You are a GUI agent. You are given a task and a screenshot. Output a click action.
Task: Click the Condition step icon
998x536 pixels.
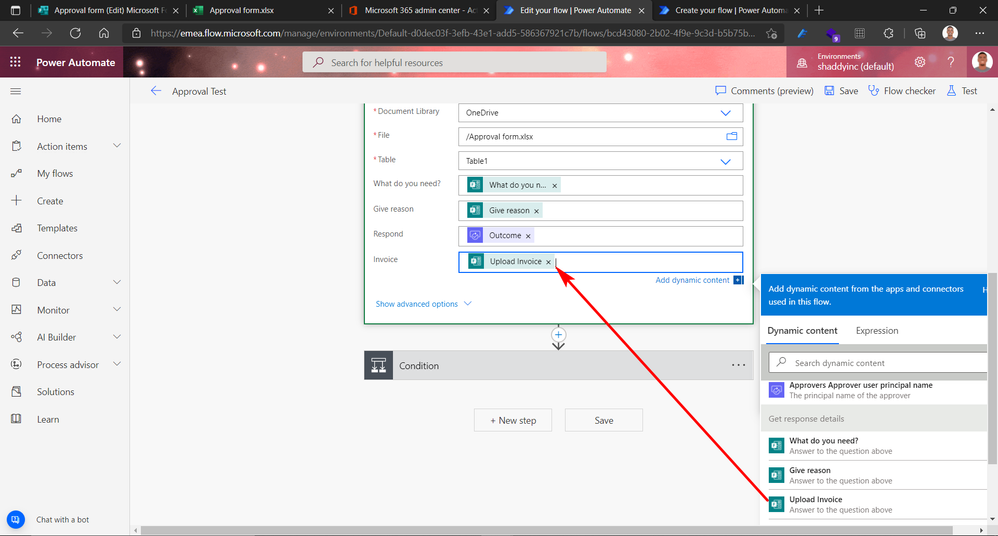378,365
